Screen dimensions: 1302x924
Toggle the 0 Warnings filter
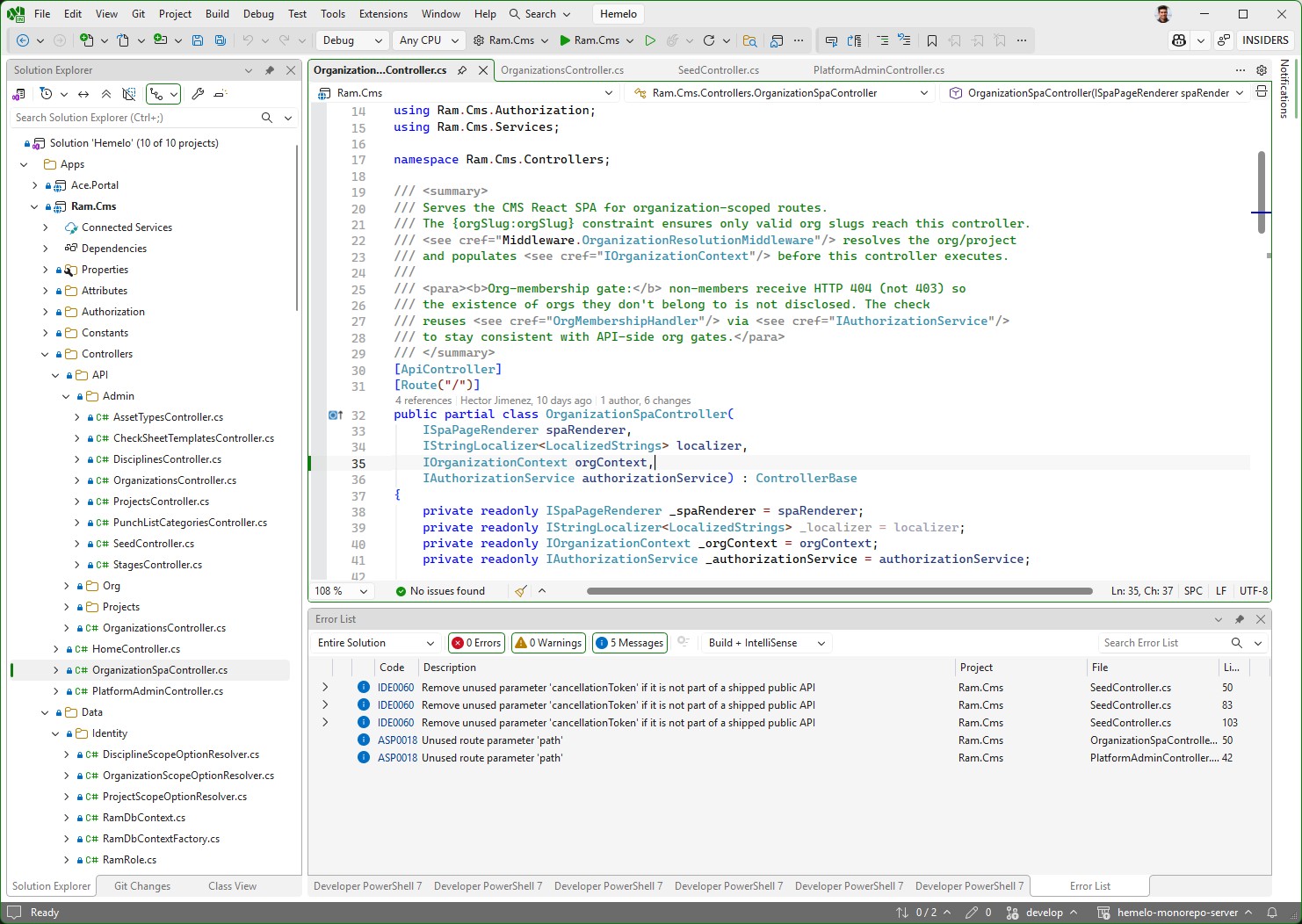tap(548, 643)
